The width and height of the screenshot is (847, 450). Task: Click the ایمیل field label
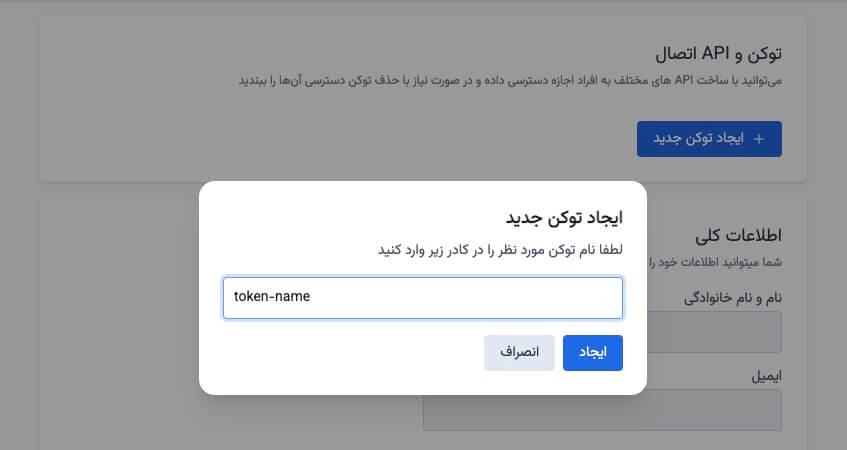[x=766, y=378]
